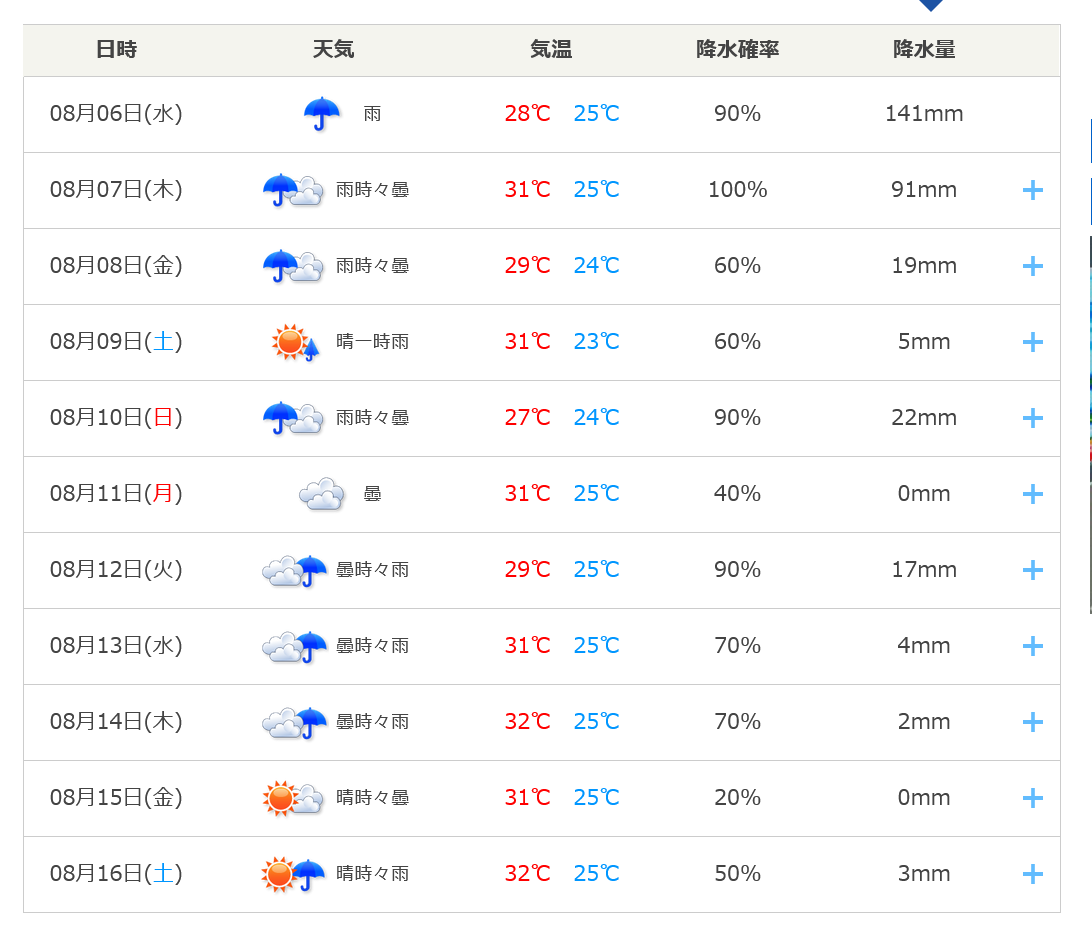Image resolution: width=1092 pixels, height=949 pixels.
Task: Click the 降水量 column header
Action: click(924, 50)
